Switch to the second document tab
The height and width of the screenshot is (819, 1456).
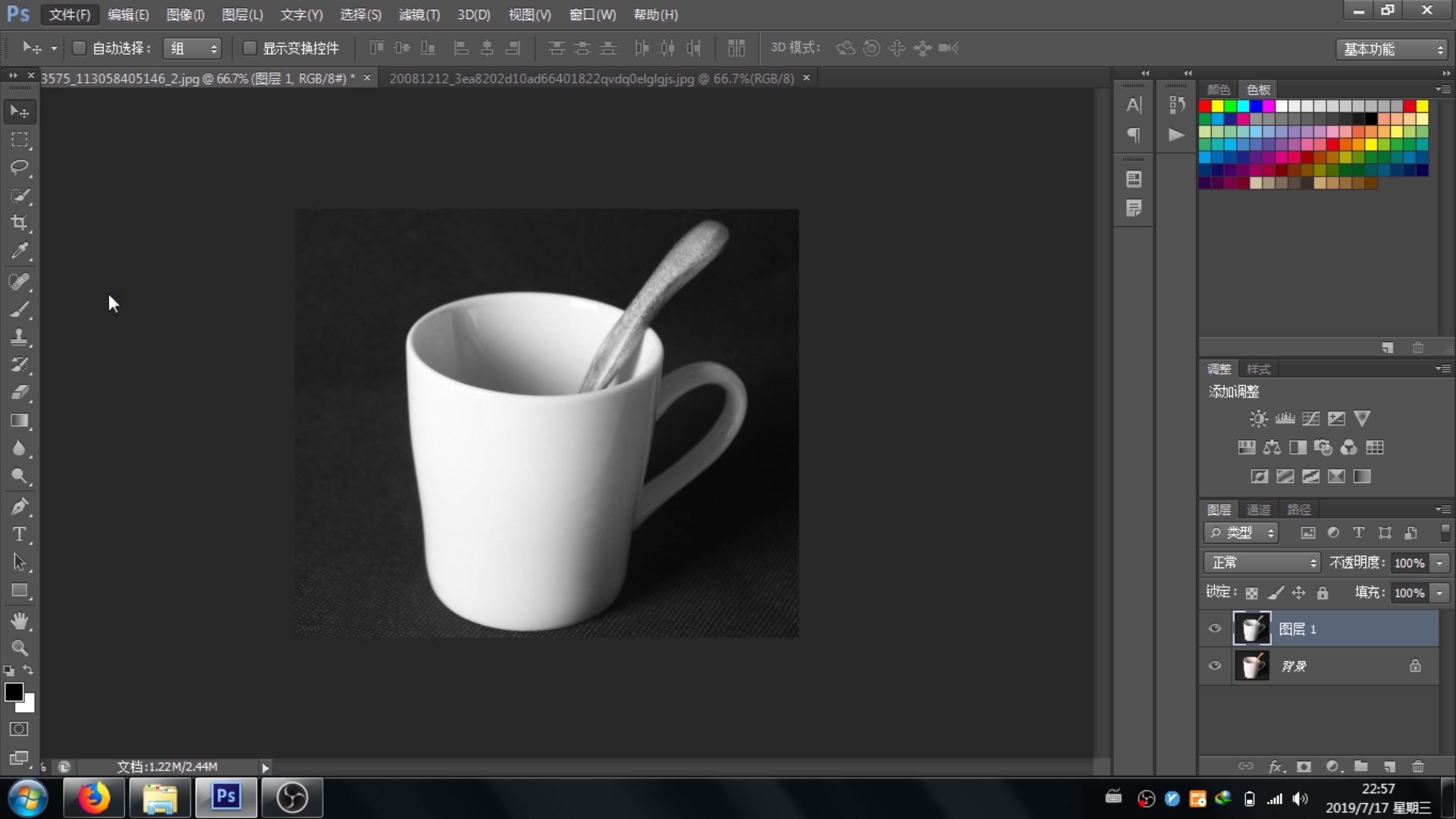(591, 78)
